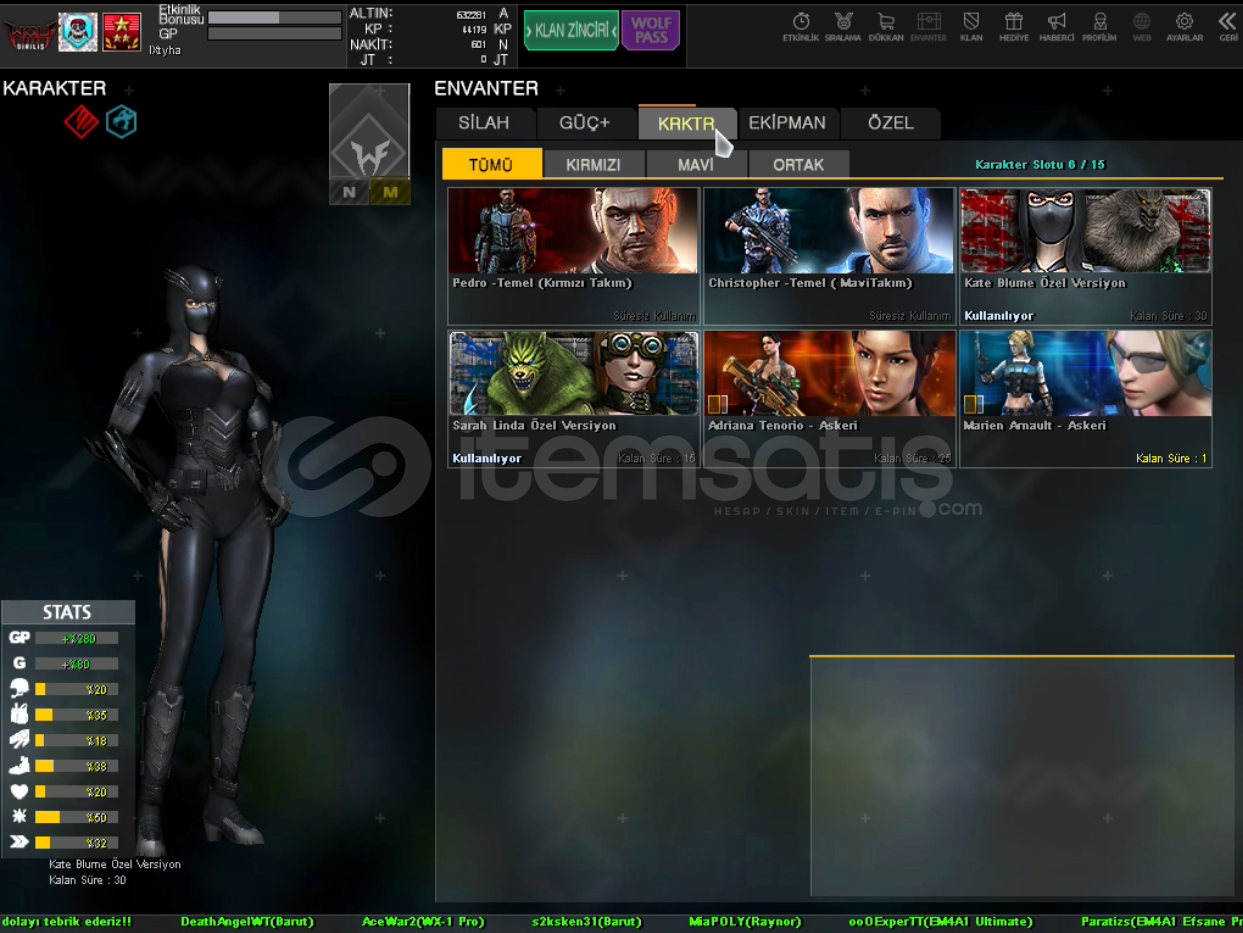Click the helmet head defense stat bar
Viewport: 1243px width, 933px height.
click(77, 689)
